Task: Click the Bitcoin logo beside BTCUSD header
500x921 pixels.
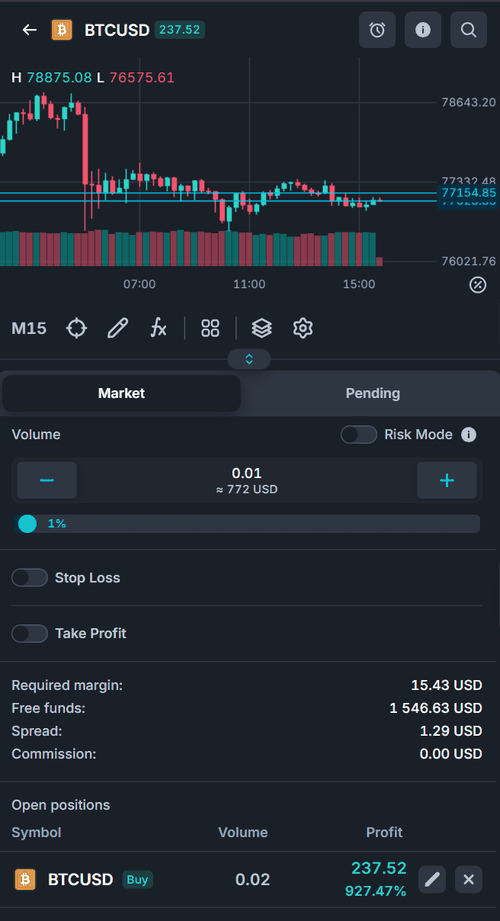Action: click(x=62, y=30)
